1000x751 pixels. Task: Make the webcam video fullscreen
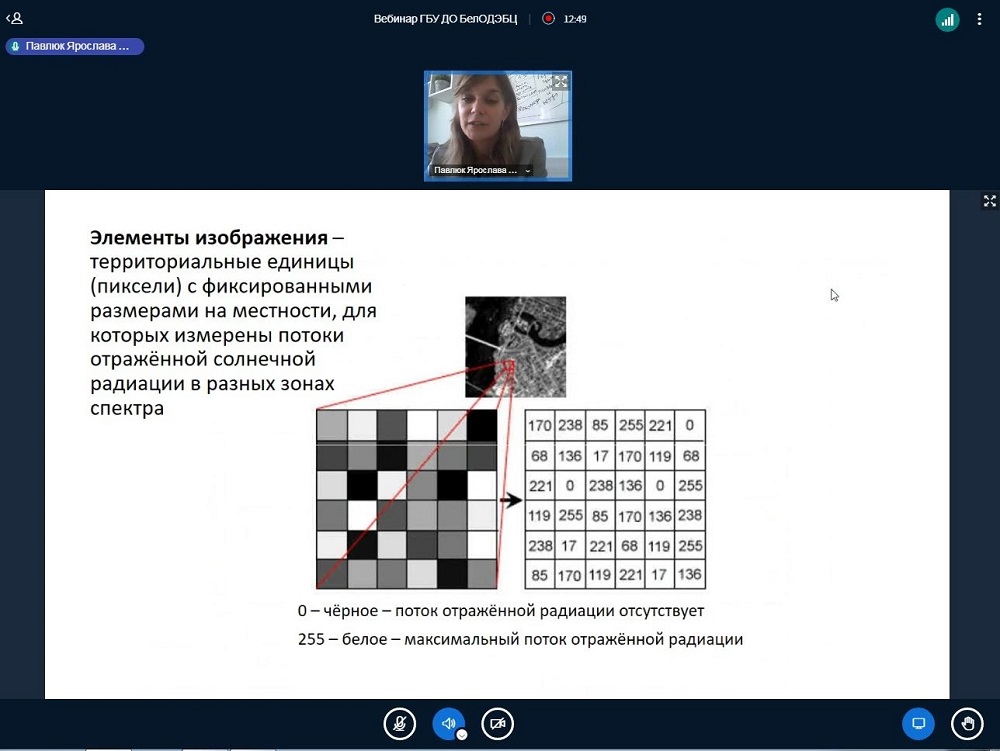click(560, 82)
